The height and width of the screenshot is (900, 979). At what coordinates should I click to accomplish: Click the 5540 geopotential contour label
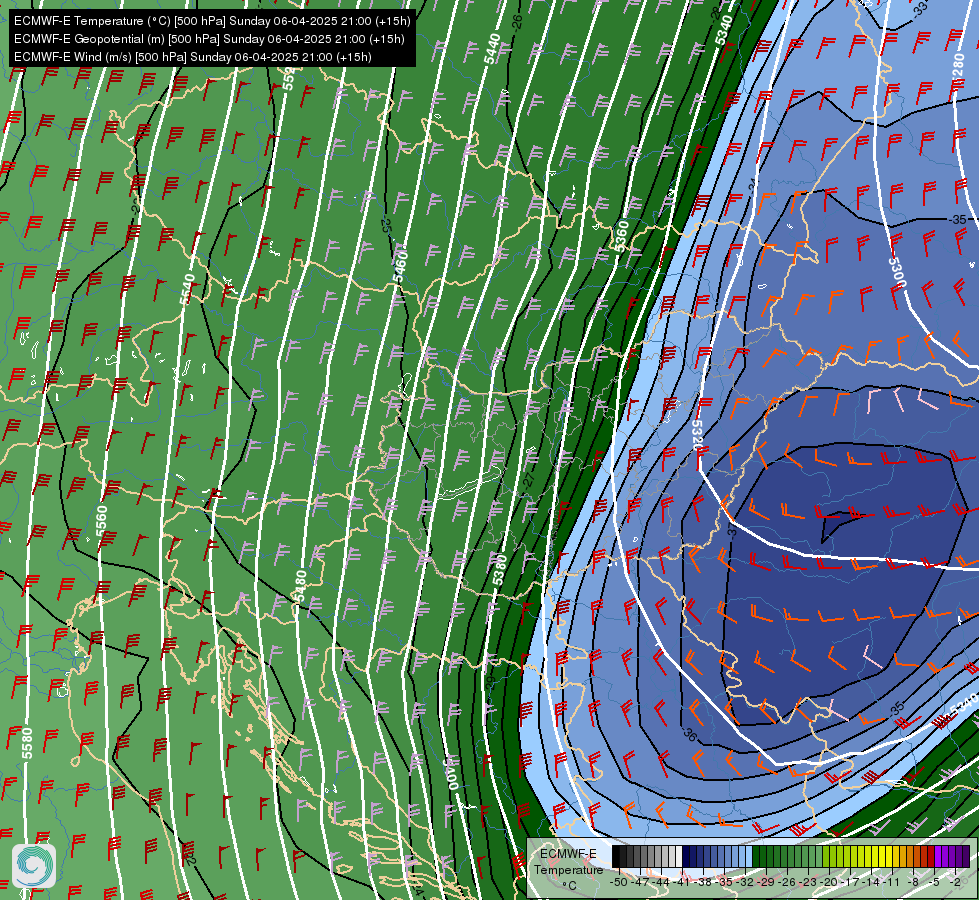click(187, 289)
